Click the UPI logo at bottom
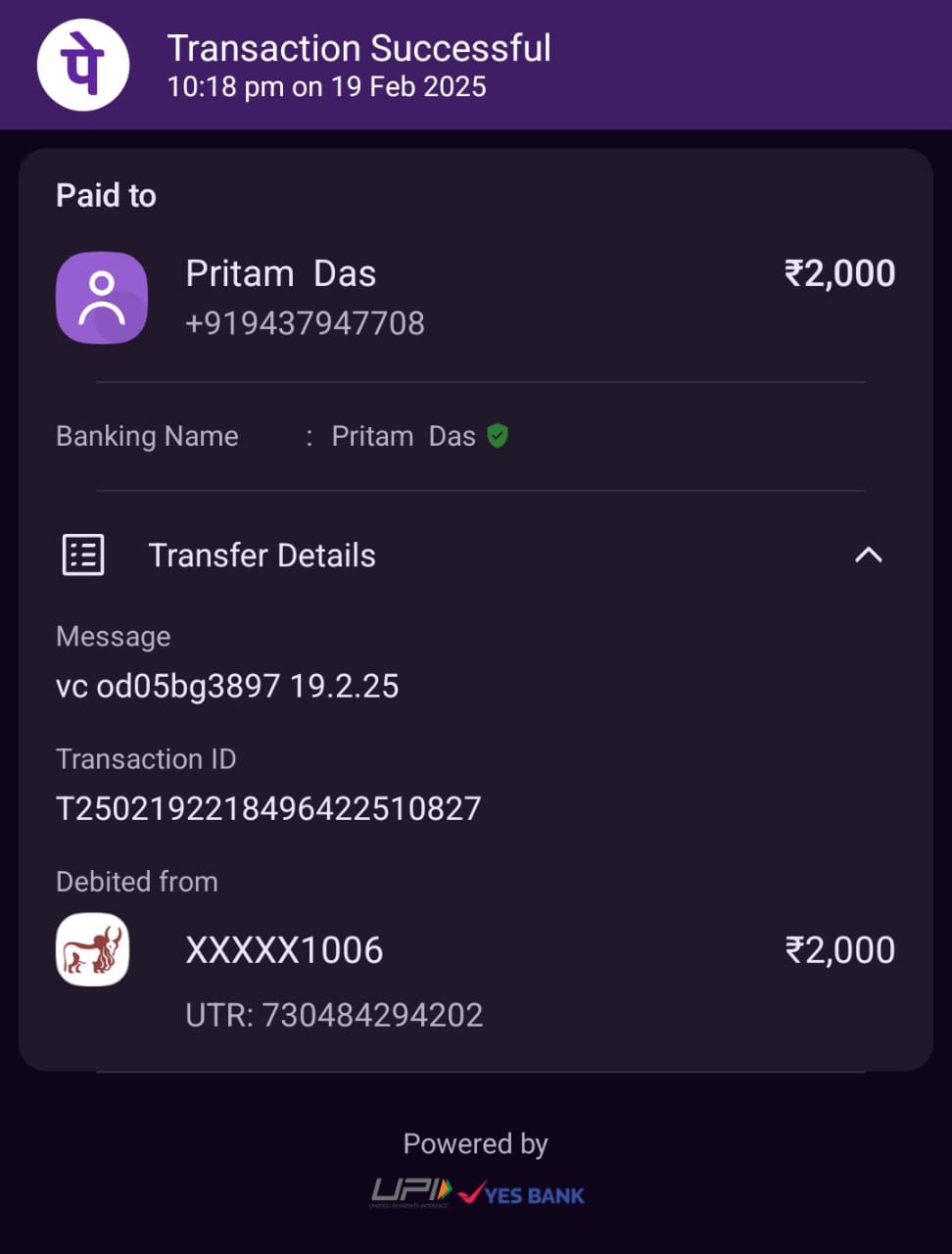Screen dimensions: 952x1254 coord(410,1192)
